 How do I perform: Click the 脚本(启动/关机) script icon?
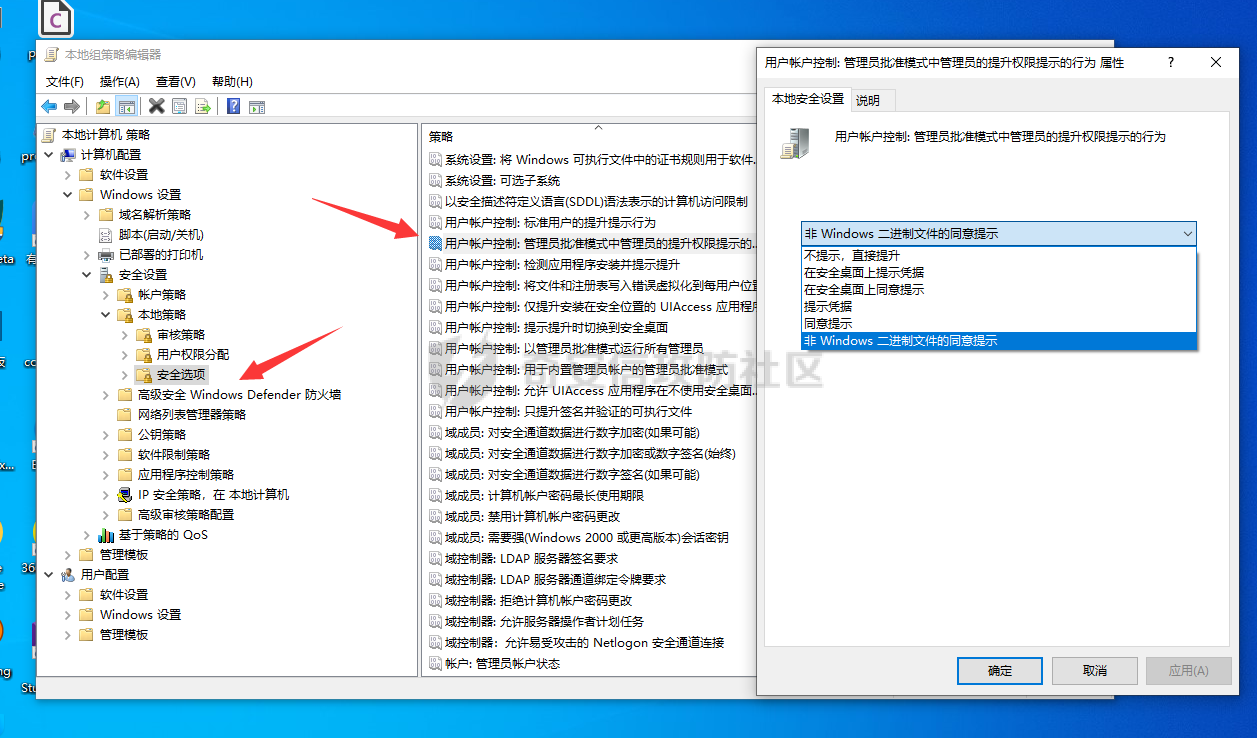point(107,234)
